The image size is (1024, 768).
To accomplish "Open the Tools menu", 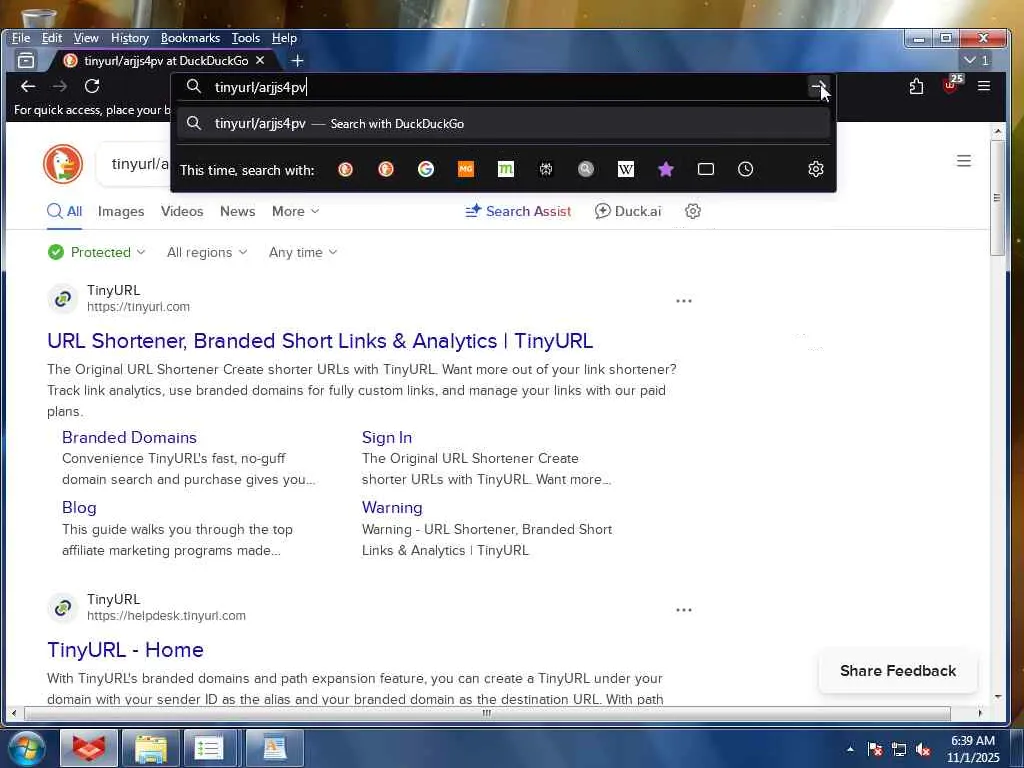I will point(246,38).
